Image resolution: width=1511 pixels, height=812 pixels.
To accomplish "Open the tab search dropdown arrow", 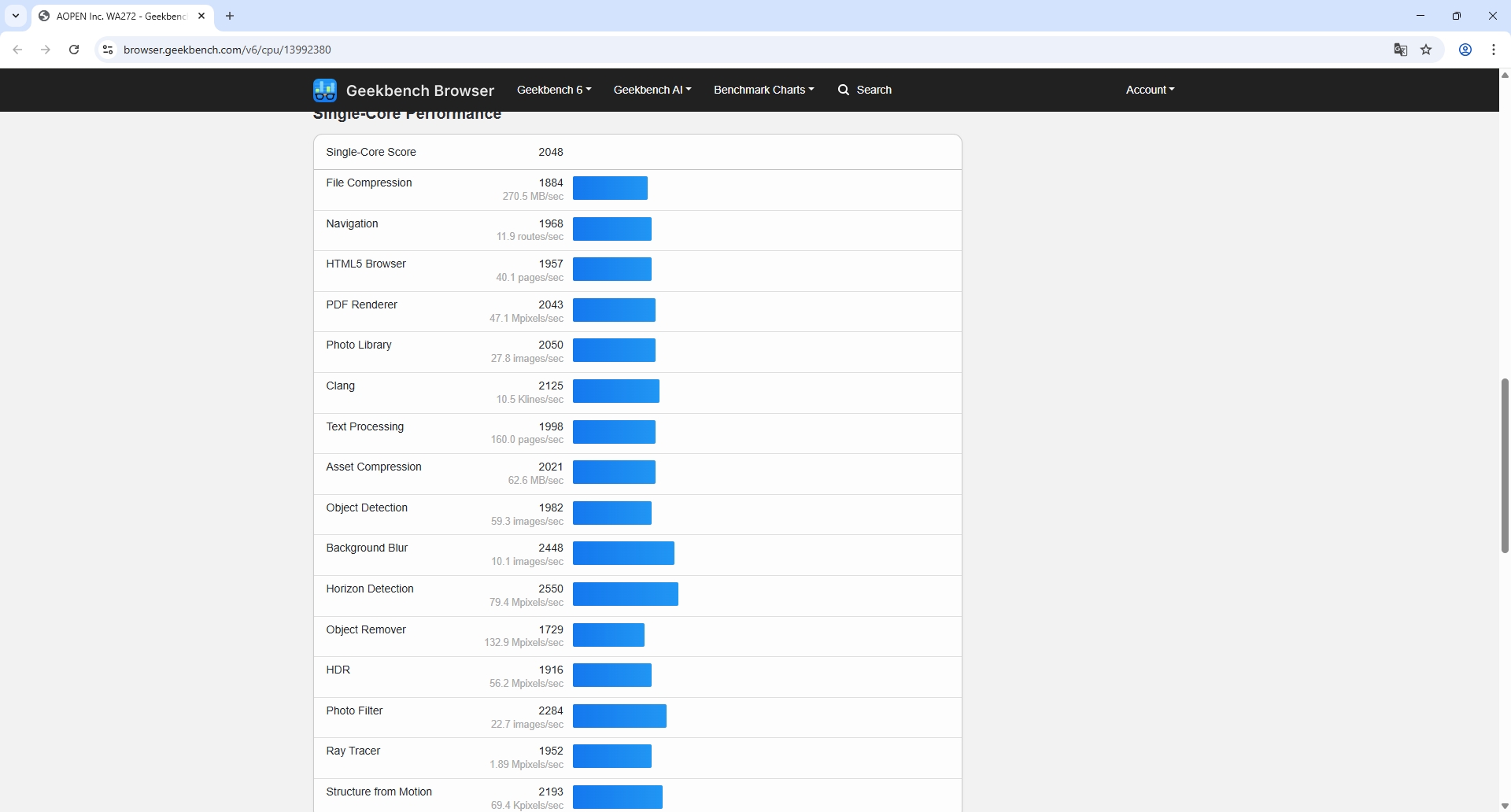I will click(x=16, y=16).
